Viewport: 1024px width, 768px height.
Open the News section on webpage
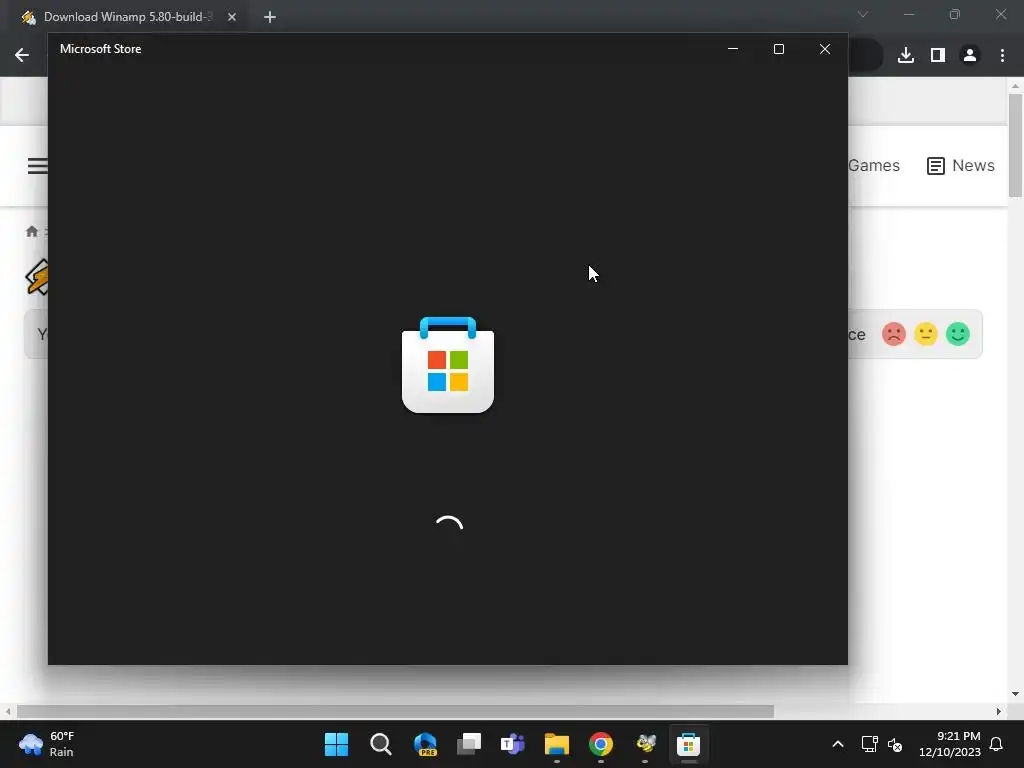961,165
